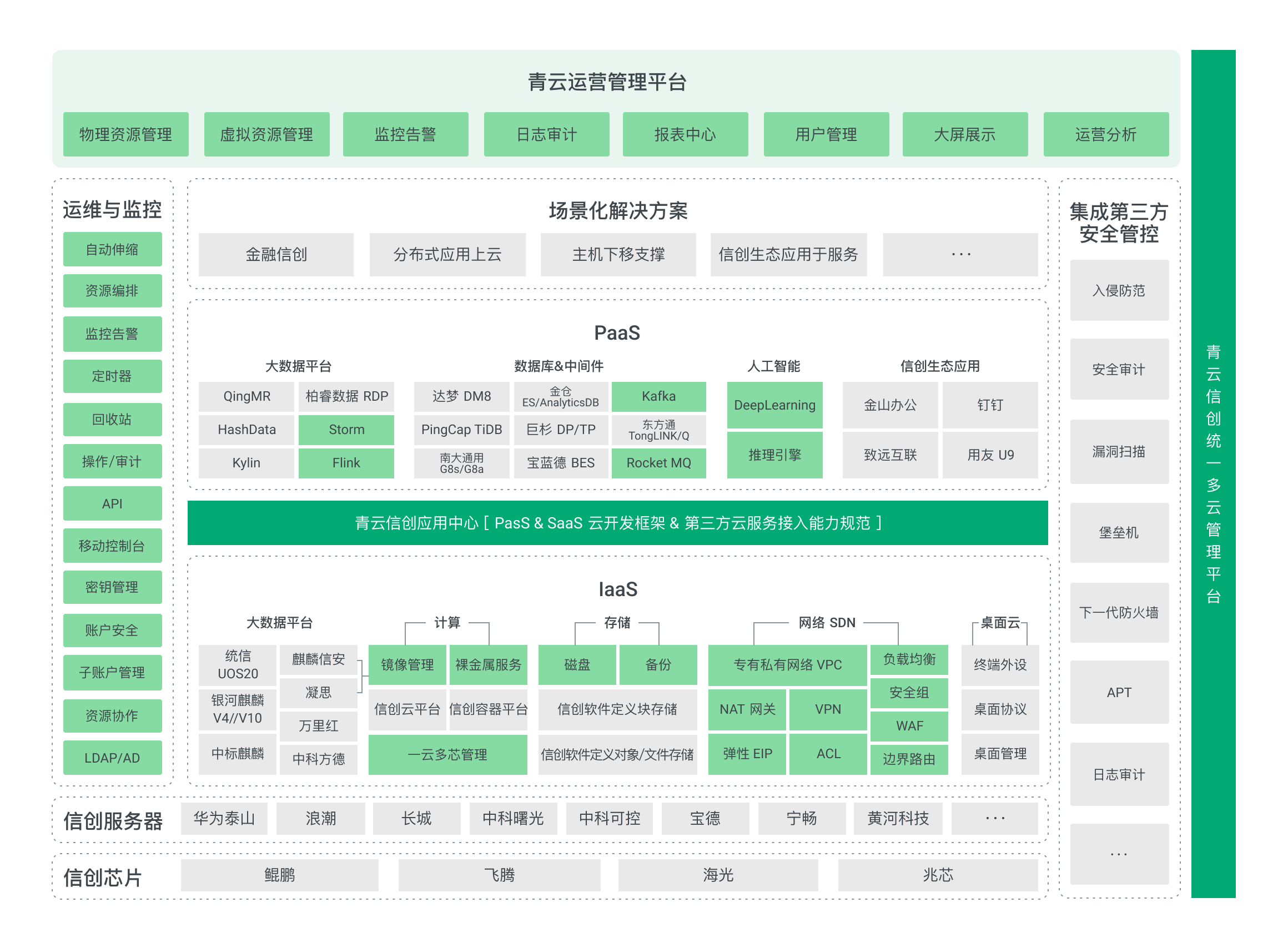Screen dimensions: 1288x948
Task: Click the 专有私有网络 VPC box
Action: (x=787, y=664)
